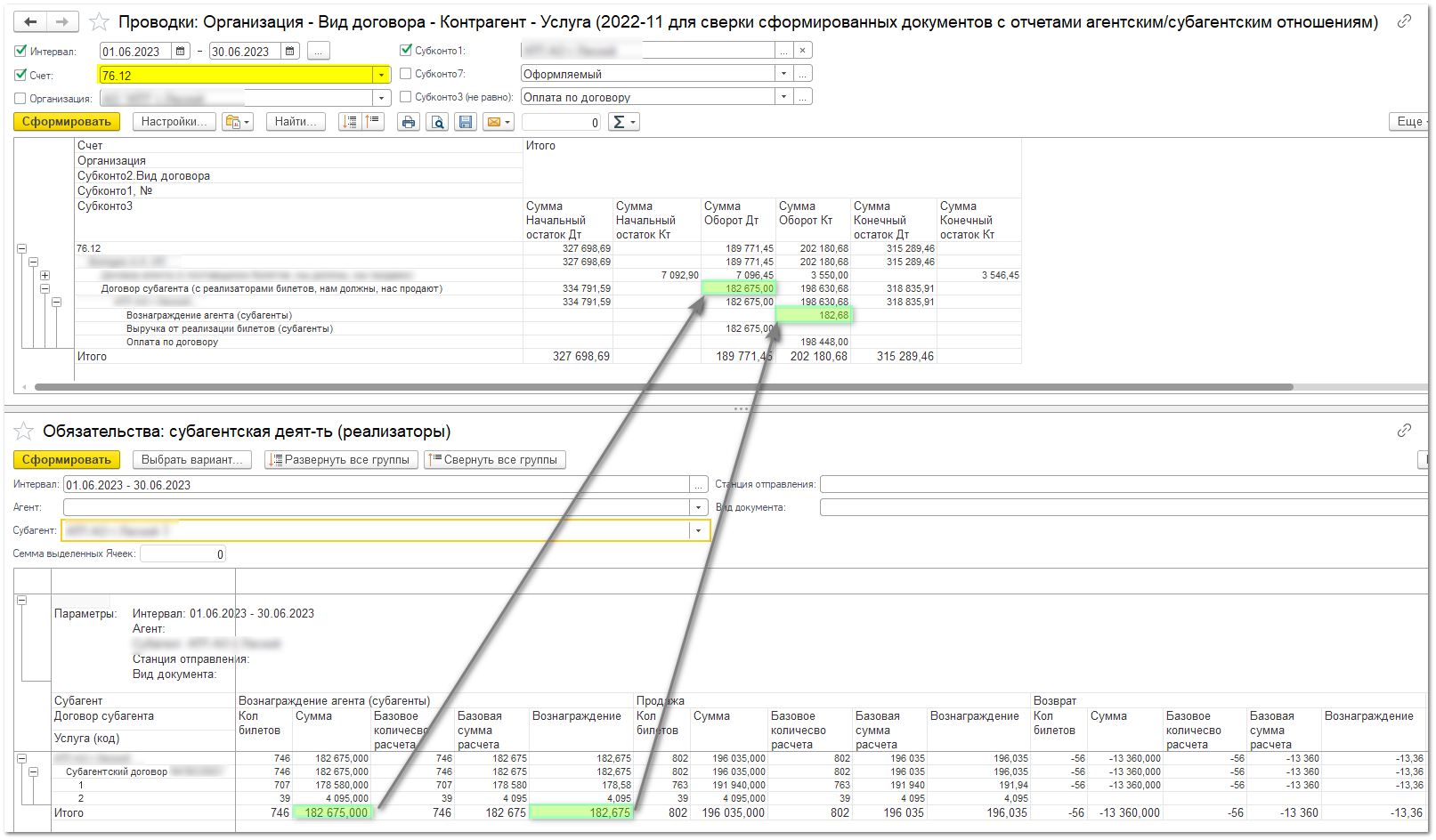Expand all groups icon in top toolbar
This screenshot has width=1436, height=840.
coord(350,122)
